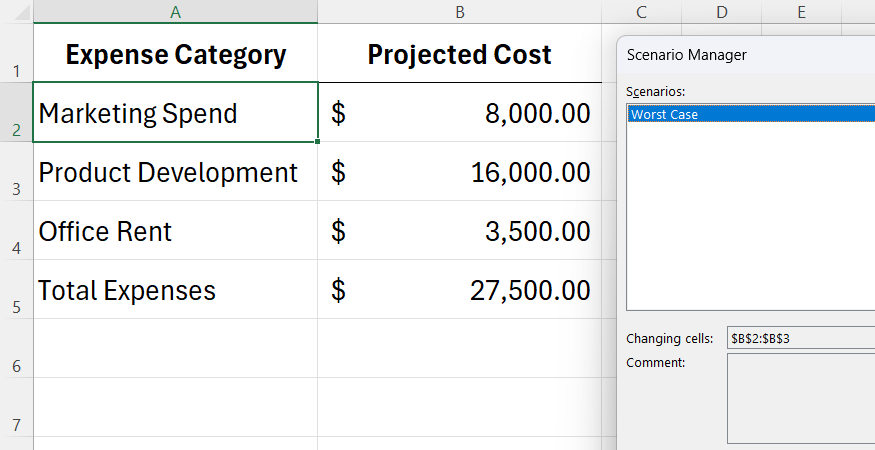This screenshot has height=450, width=875.
Task: Select row 2 header
Action: click(x=17, y=112)
